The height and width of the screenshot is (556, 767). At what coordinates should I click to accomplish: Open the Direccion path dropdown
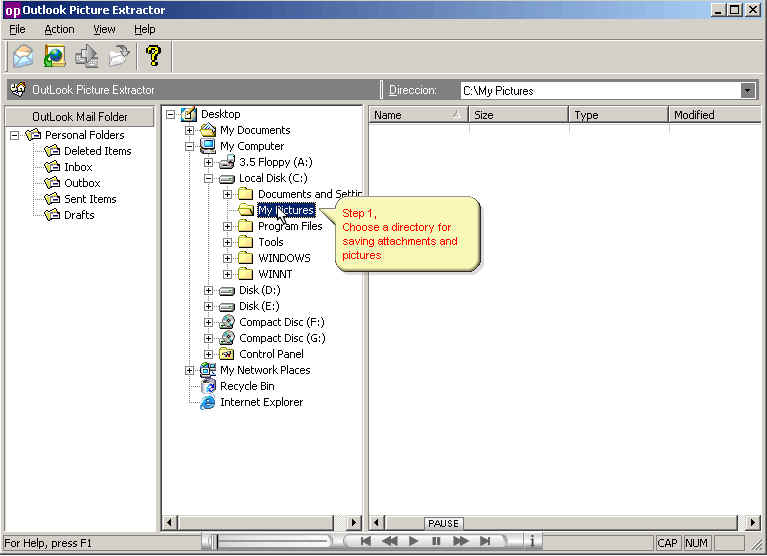[747, 91]
